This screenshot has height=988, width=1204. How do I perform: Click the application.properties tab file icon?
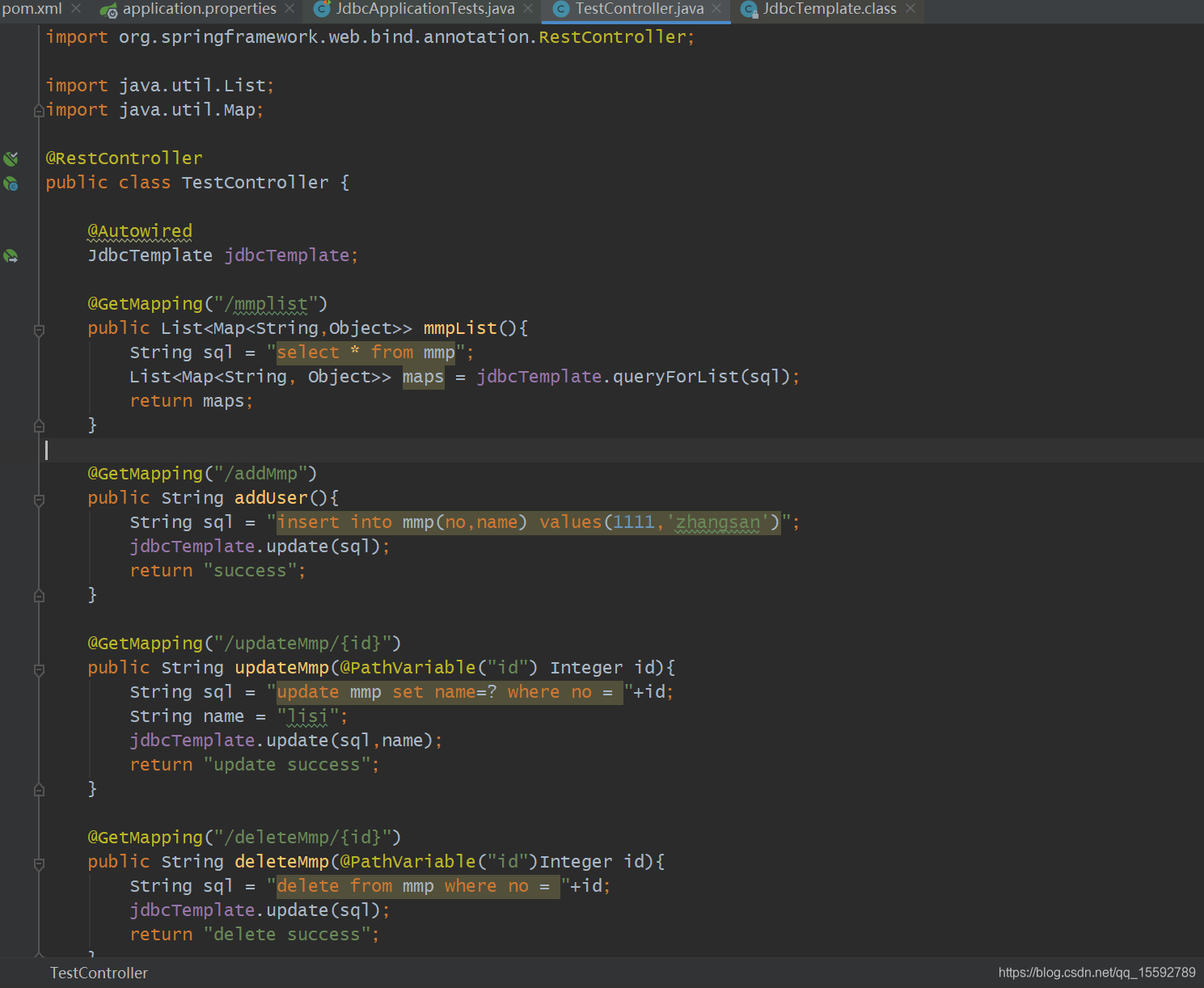pos(108,10)
